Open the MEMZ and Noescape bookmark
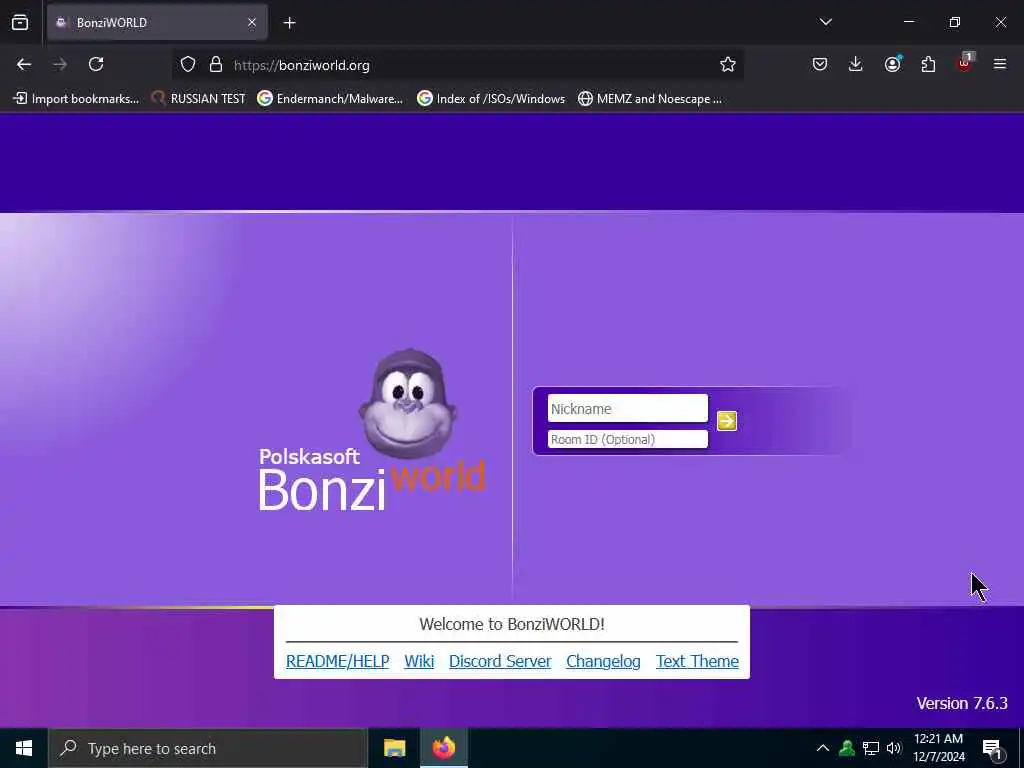The height and width of the screenshot is (768, 1024). point(650,99)
